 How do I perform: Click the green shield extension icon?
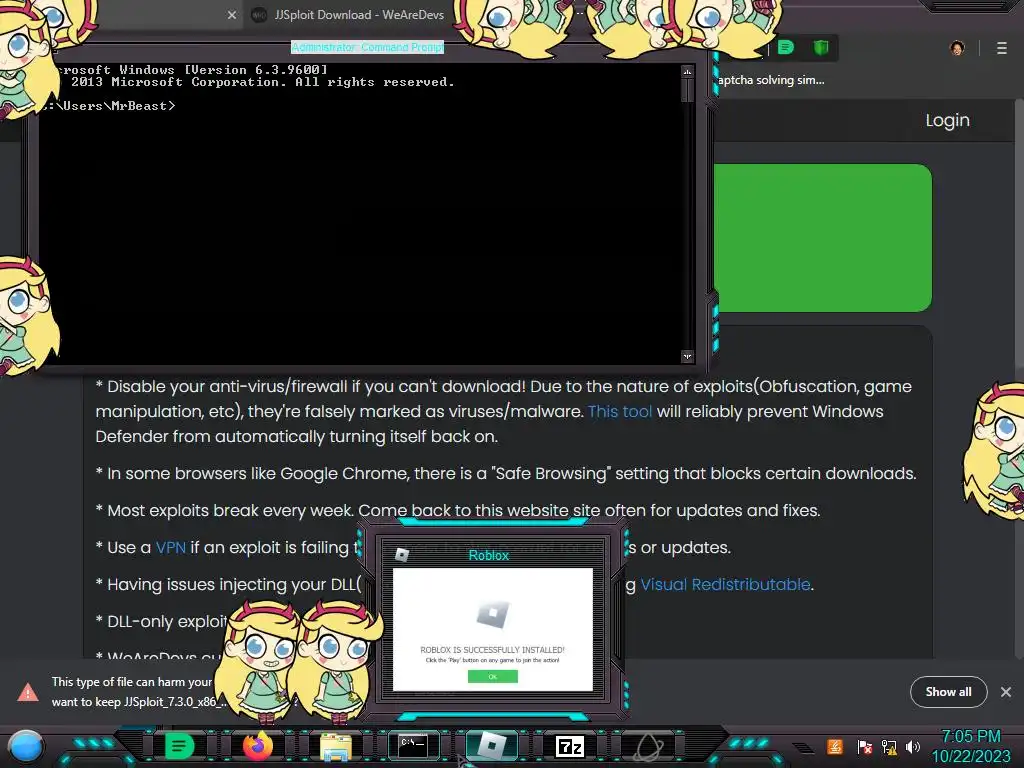(821, 48)
